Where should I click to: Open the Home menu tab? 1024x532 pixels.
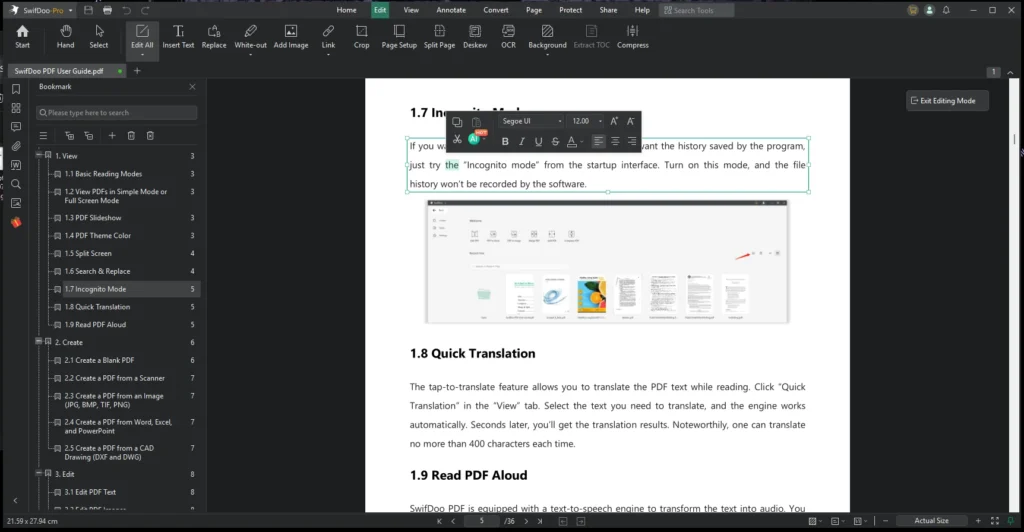point(346,10)
